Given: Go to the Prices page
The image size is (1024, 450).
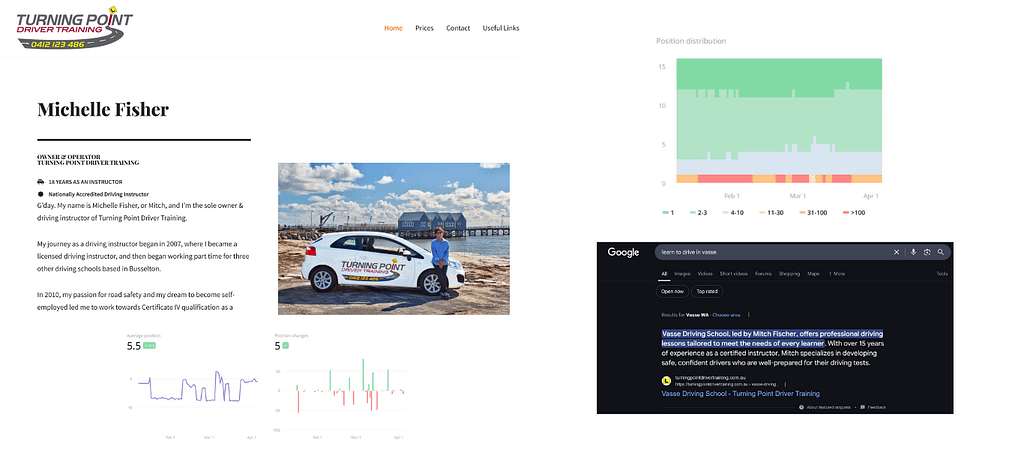Looking at the screenshot, I should click(x=424, y=28).
